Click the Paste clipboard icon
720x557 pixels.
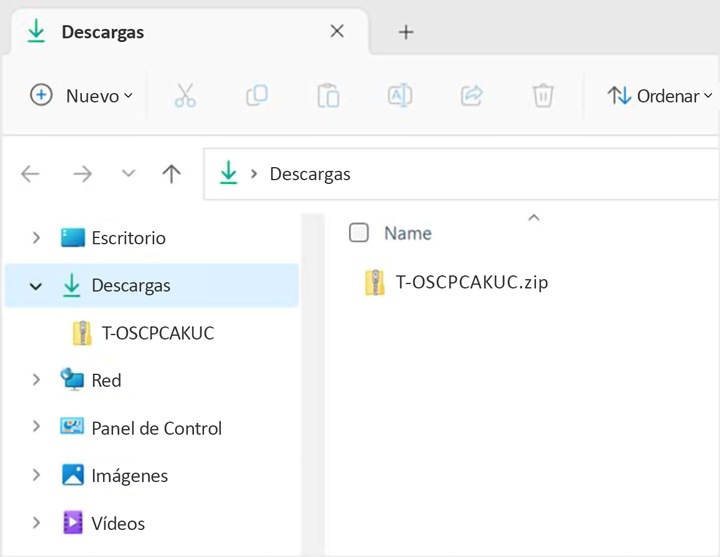[x=328, y=96]
